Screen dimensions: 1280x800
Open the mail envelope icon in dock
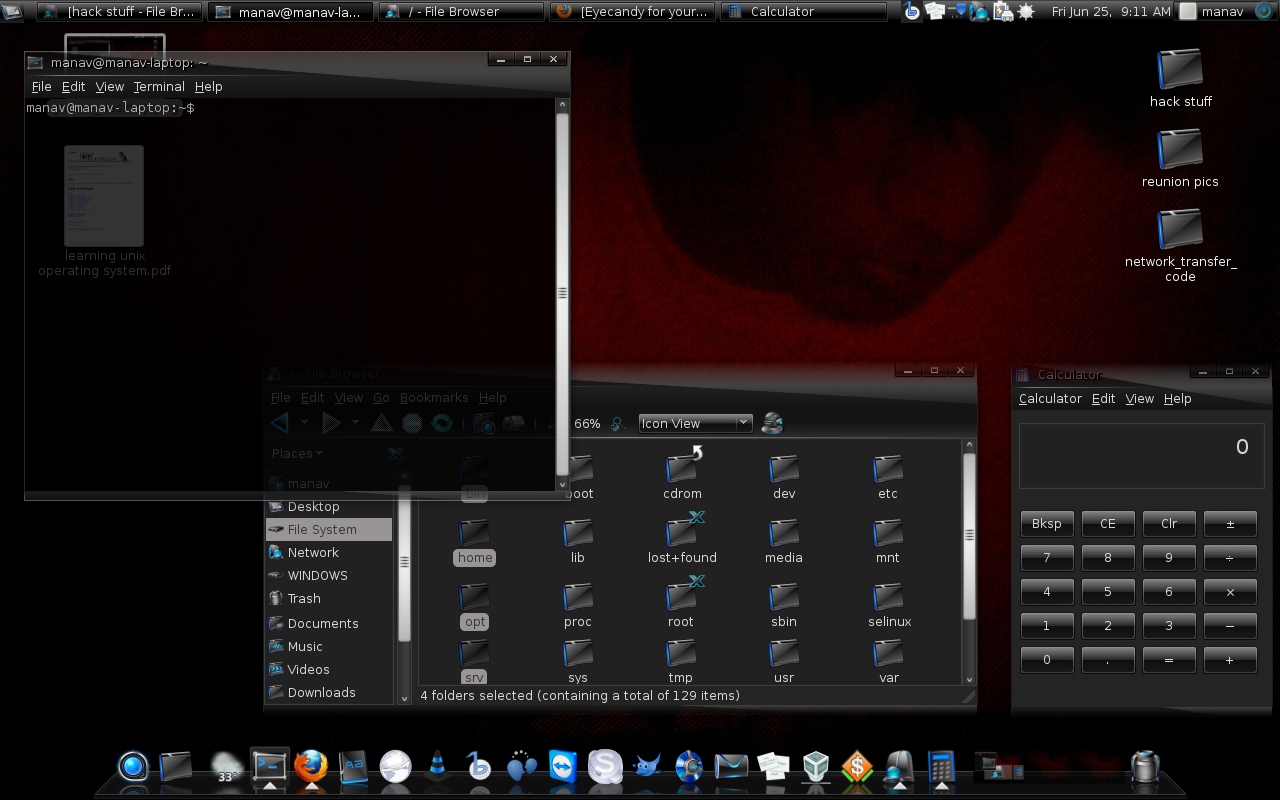point(731,767)
